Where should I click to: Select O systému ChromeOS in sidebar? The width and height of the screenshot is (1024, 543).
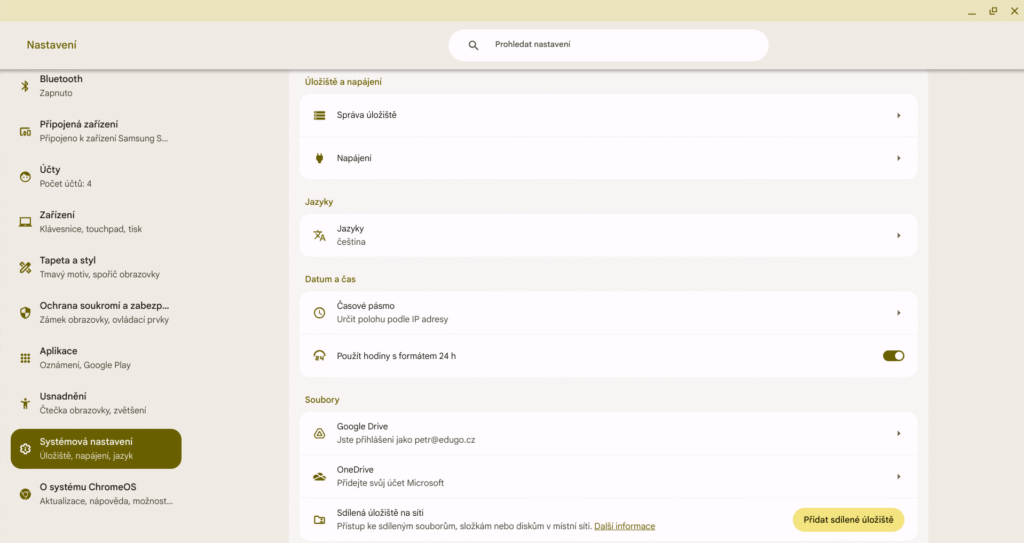[x=96, y=494]
